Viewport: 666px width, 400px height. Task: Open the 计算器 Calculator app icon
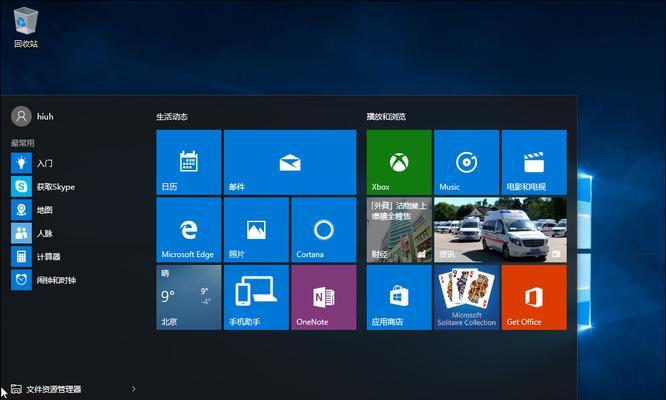tap(21, 256)
